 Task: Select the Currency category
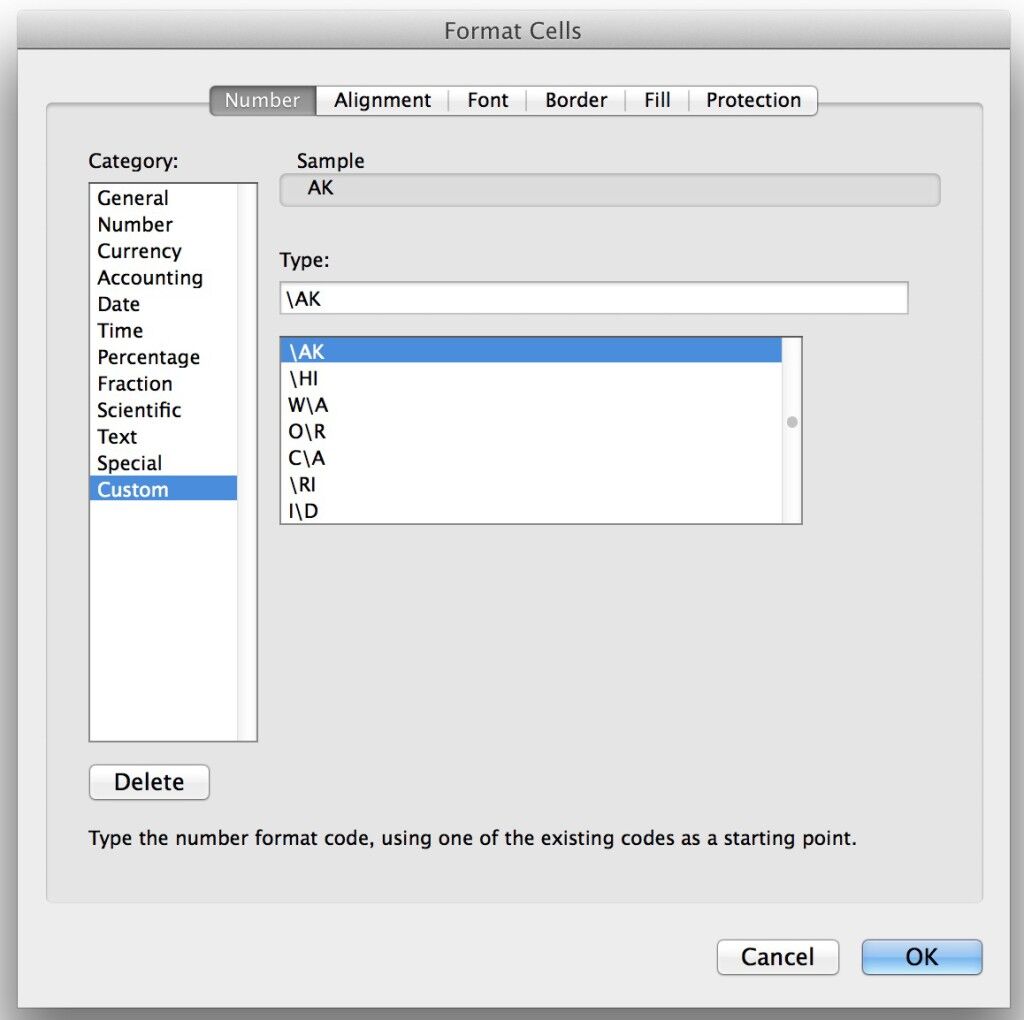click(x=139, y=251)
